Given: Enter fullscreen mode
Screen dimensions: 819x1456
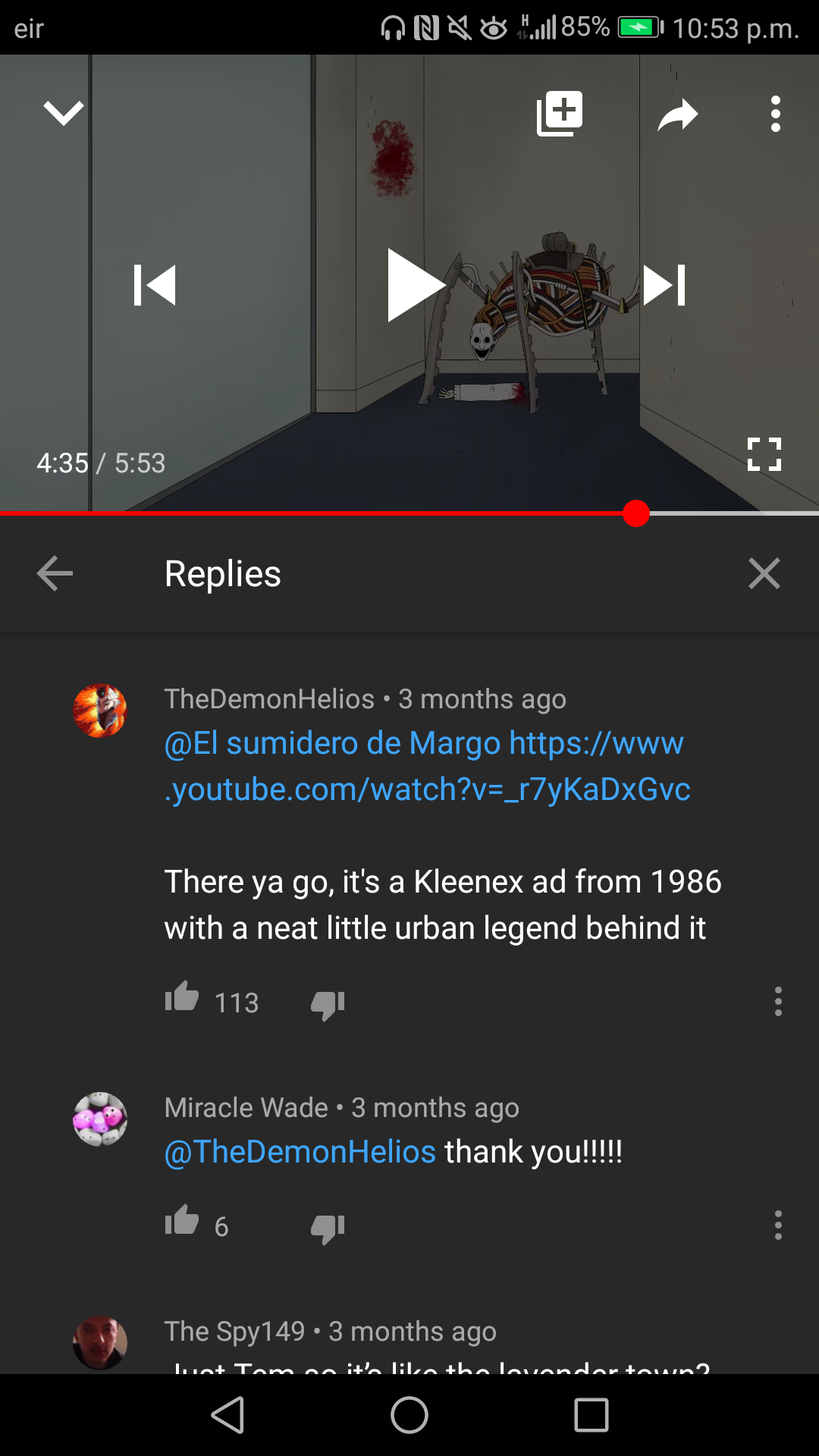Looking at the screenshot, I should (x=764, y=454).
